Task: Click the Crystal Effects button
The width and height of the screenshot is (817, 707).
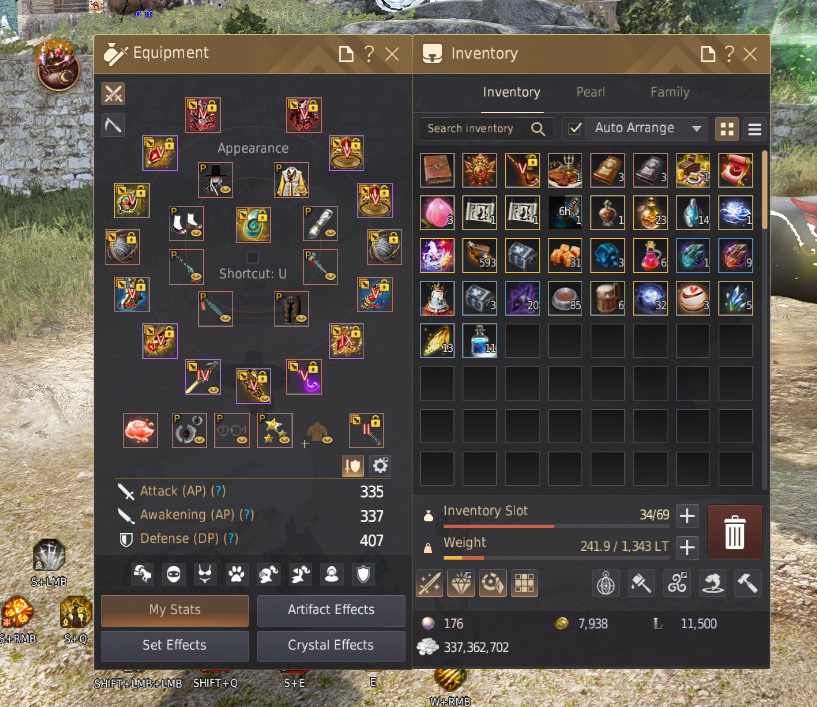Action: [x=331, y=646]
